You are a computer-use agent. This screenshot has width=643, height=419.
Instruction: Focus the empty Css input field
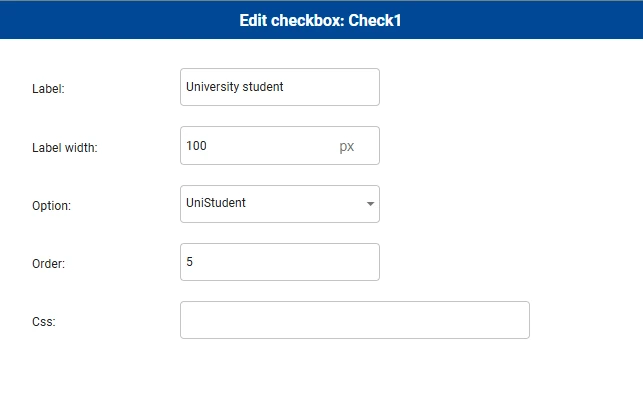coord(354,320)
